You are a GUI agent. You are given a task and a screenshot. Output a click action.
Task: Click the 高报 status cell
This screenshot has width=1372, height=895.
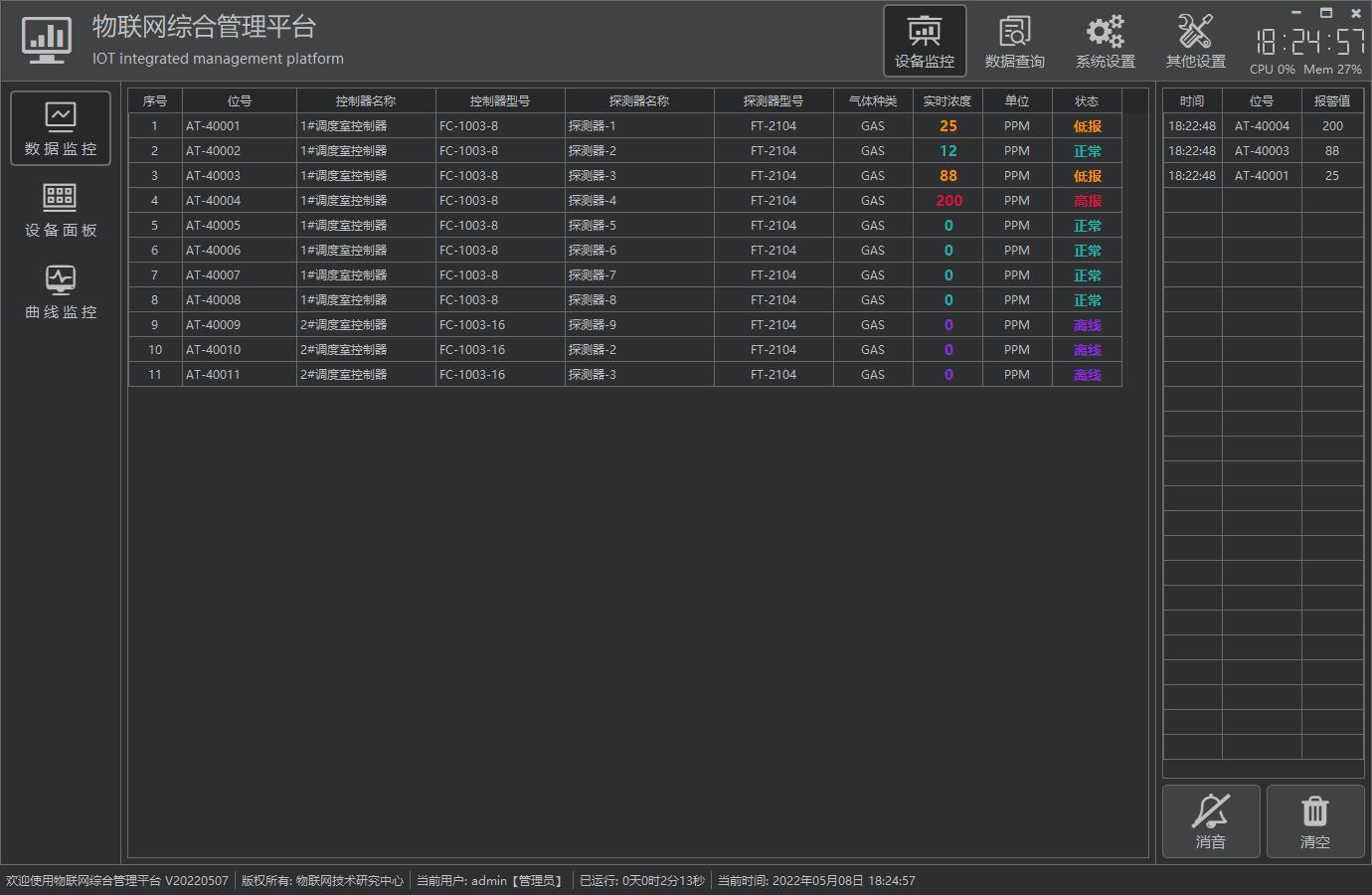pos(1087,201)
